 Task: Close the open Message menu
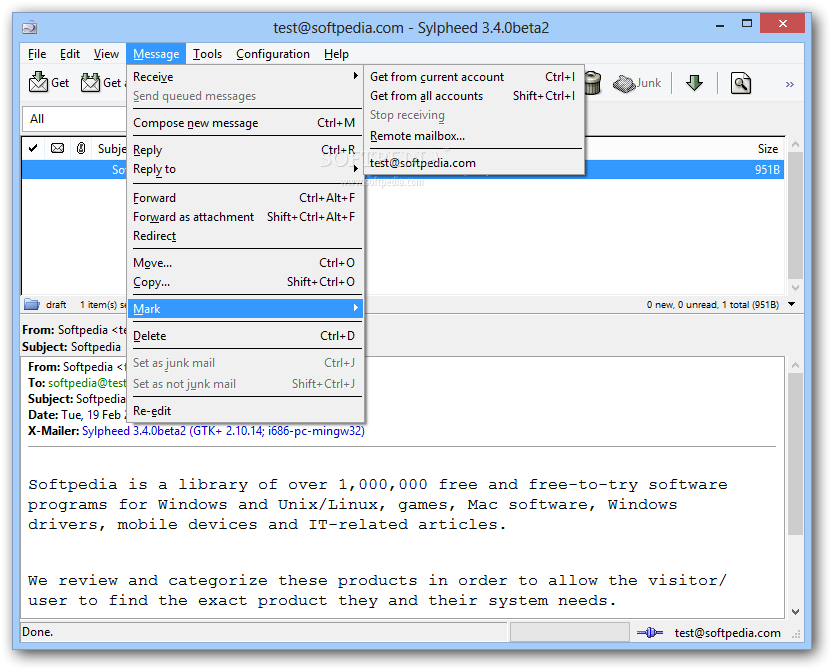coord(156,54)
